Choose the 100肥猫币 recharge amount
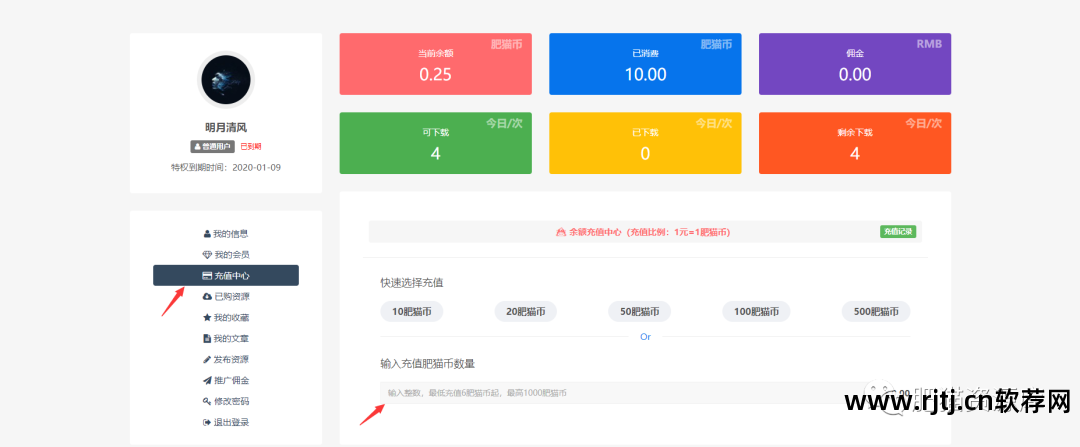Viewport: 1080px width, 447px height. (756, 312)
